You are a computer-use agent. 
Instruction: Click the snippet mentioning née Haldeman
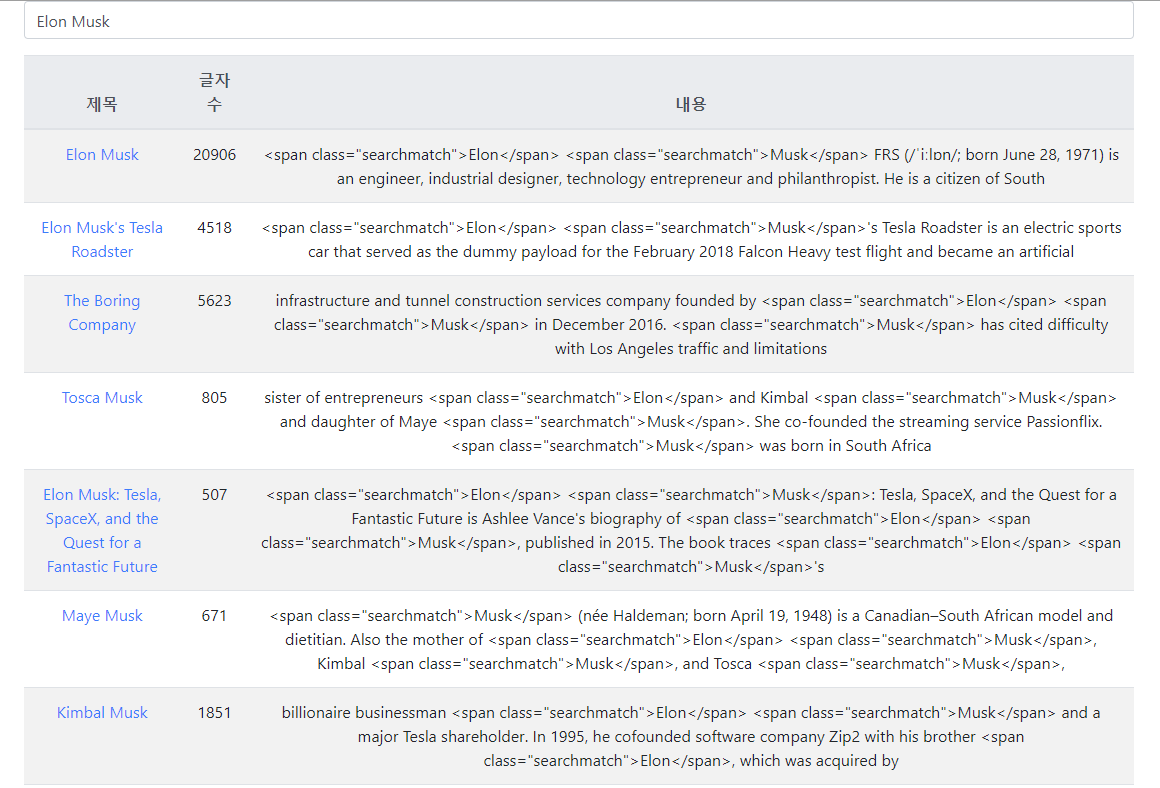coord(691,639)
